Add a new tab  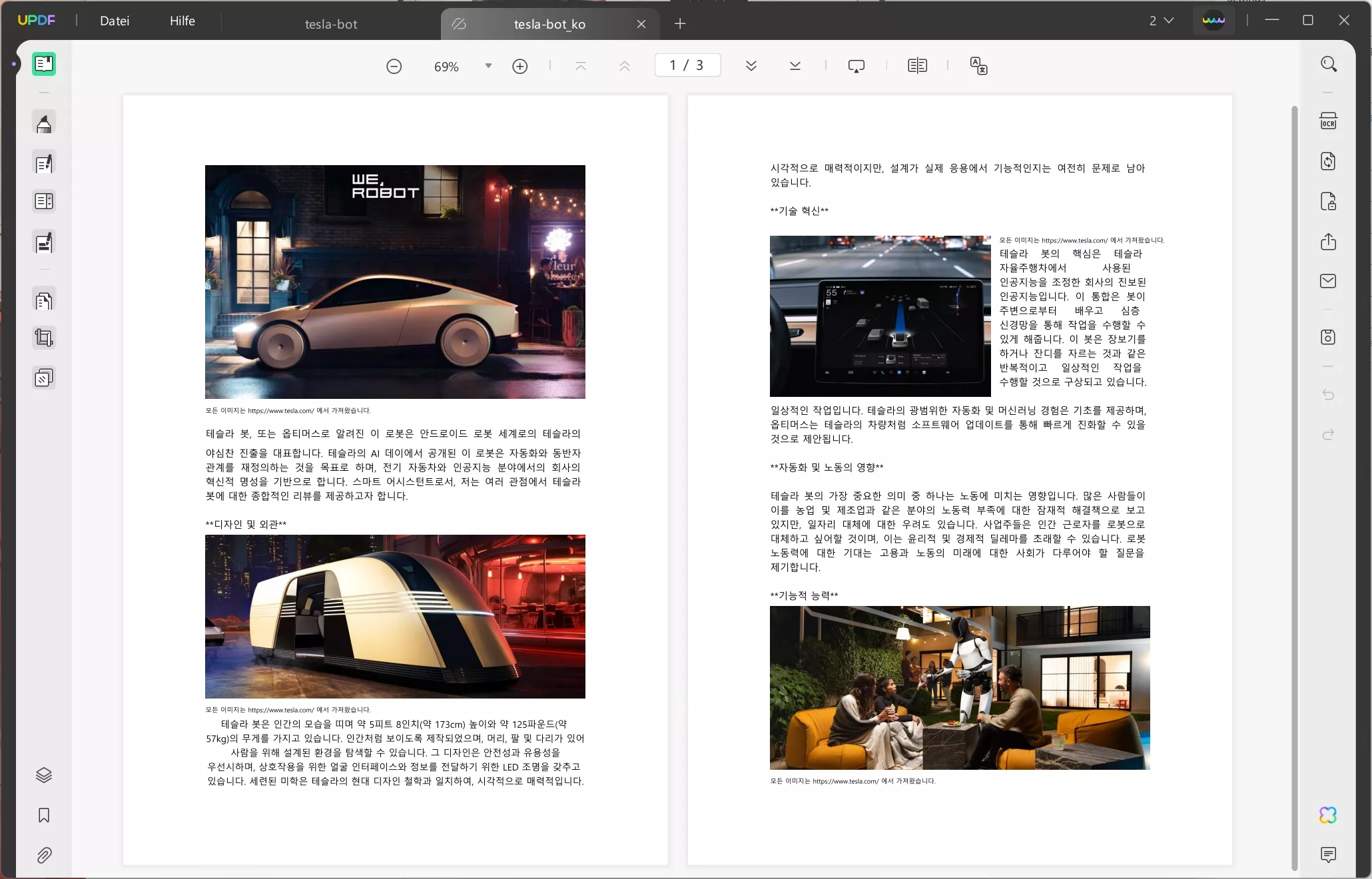pos(680,24)
